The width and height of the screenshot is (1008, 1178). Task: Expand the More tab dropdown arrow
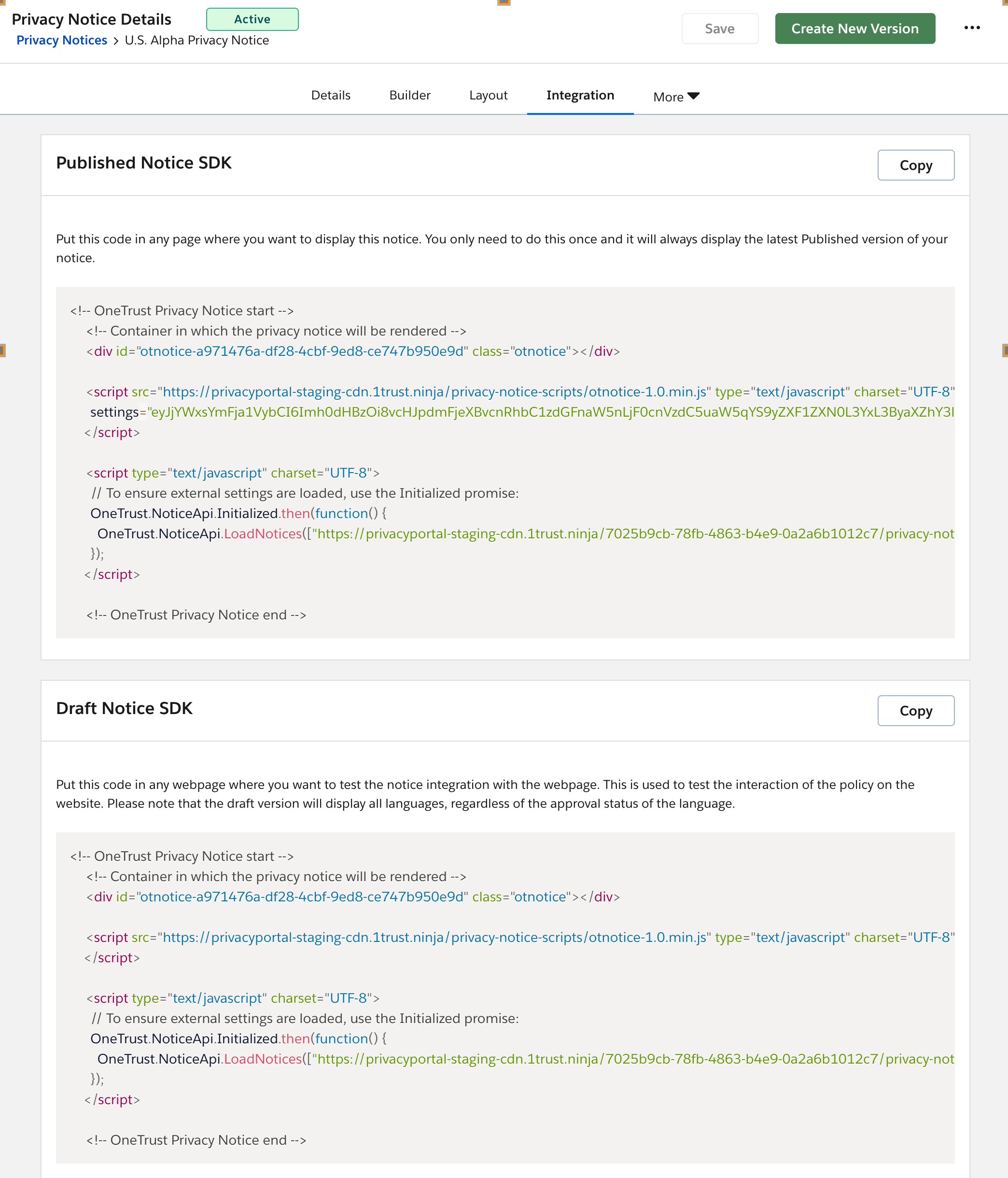693,96
